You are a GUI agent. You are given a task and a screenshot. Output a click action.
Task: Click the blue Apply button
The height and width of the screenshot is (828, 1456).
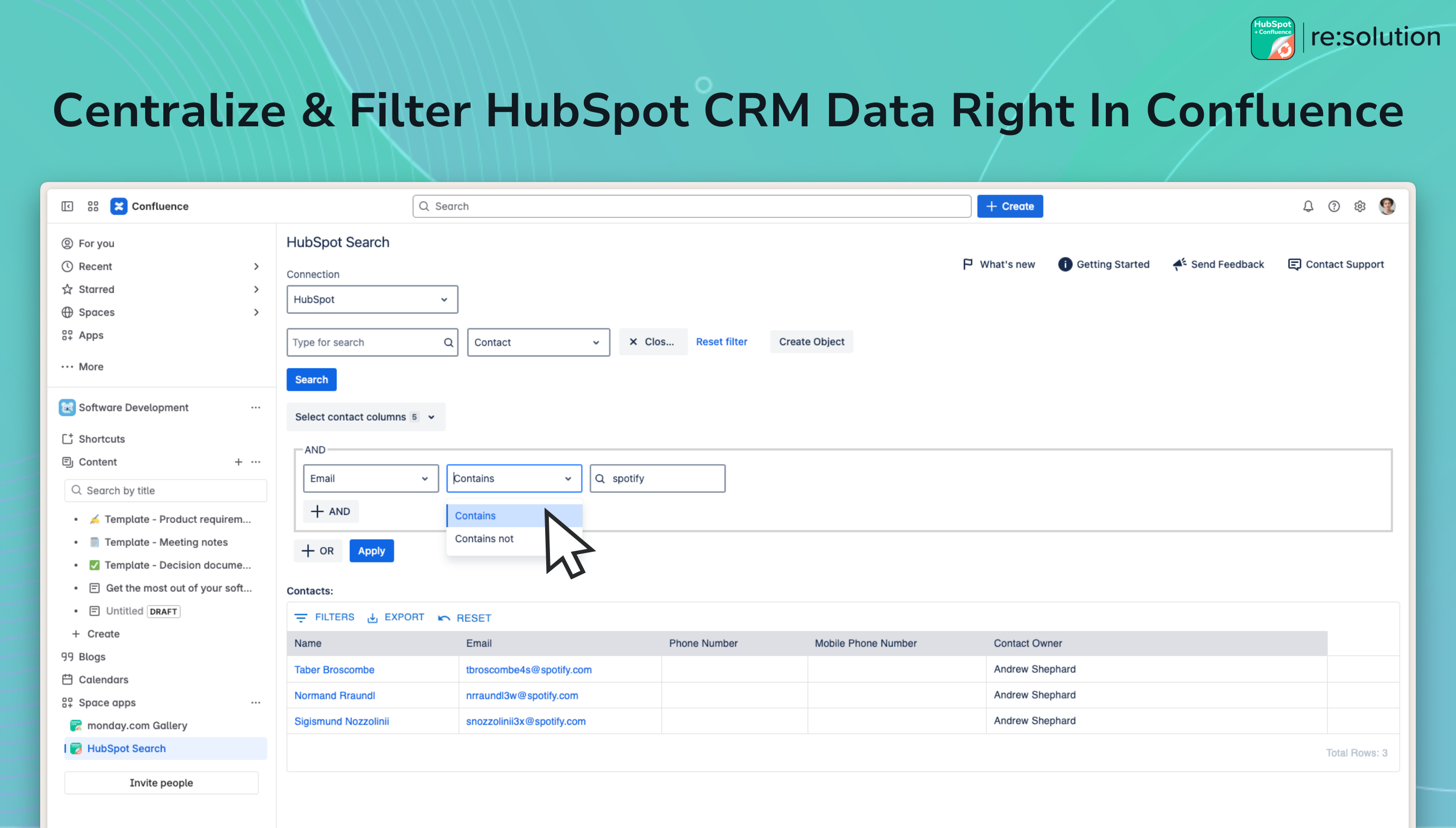click(x=372, y=550)
